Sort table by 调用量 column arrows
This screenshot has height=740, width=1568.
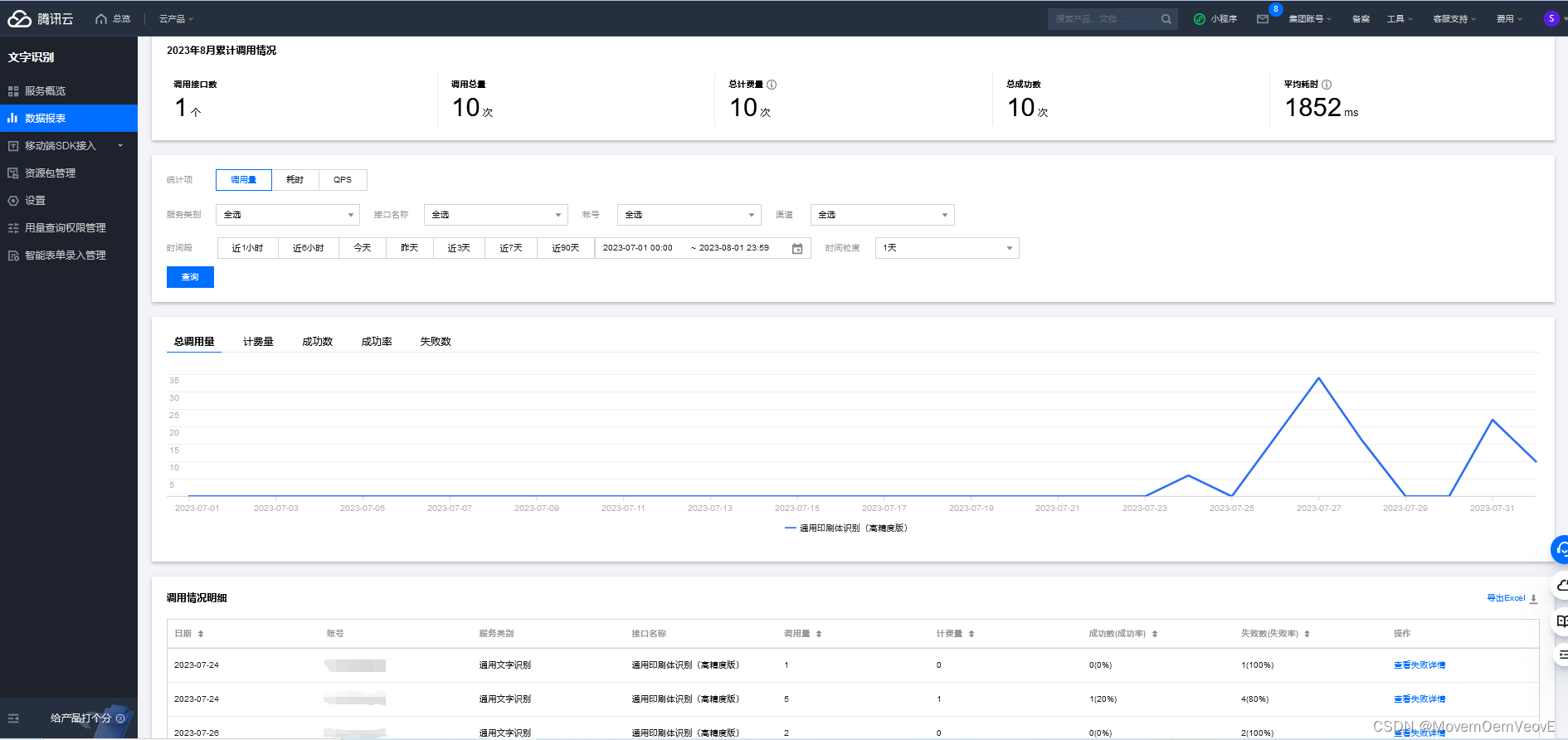(x=819, y=634)
